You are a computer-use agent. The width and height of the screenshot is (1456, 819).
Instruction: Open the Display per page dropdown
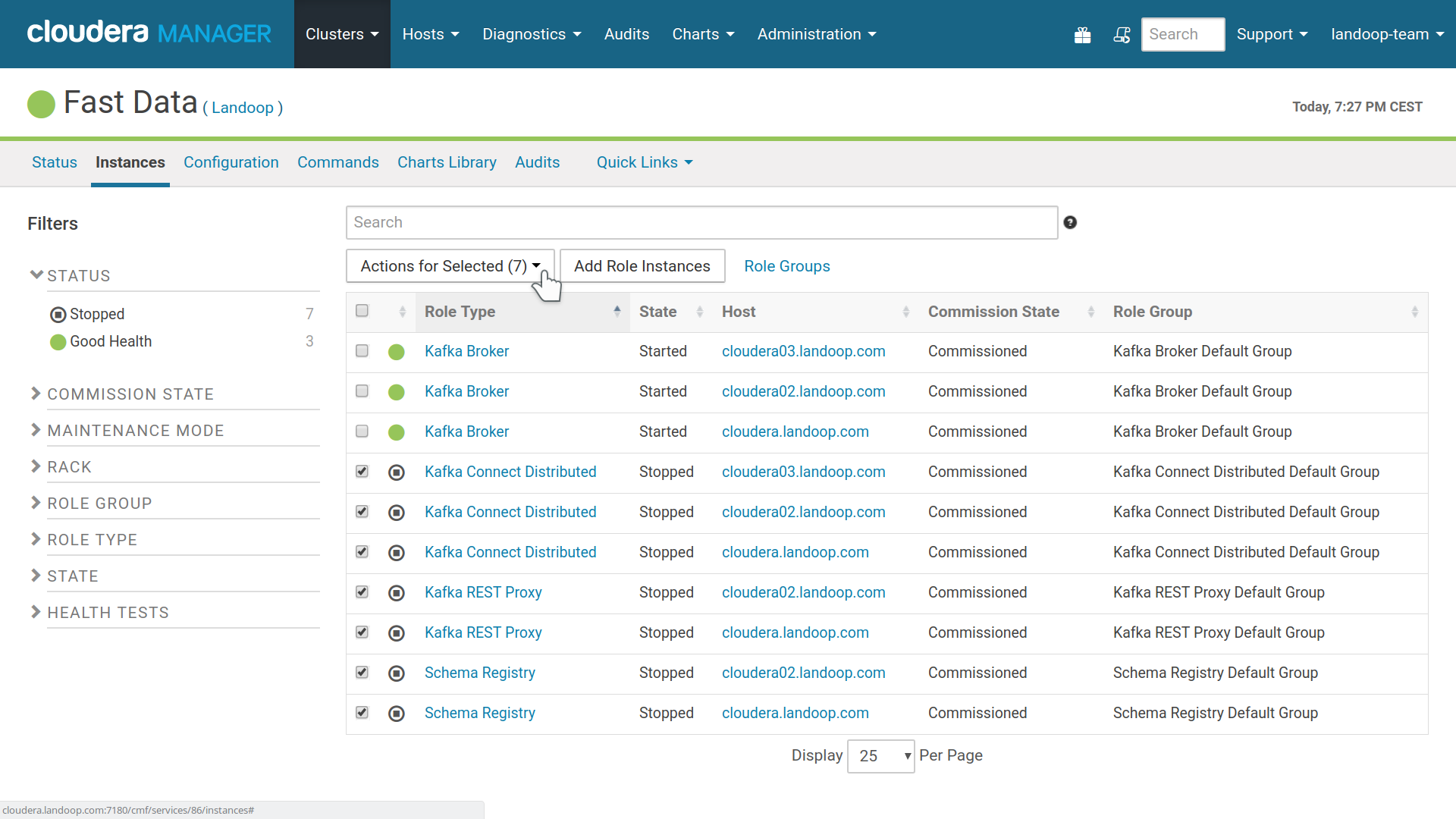(880, 756)
